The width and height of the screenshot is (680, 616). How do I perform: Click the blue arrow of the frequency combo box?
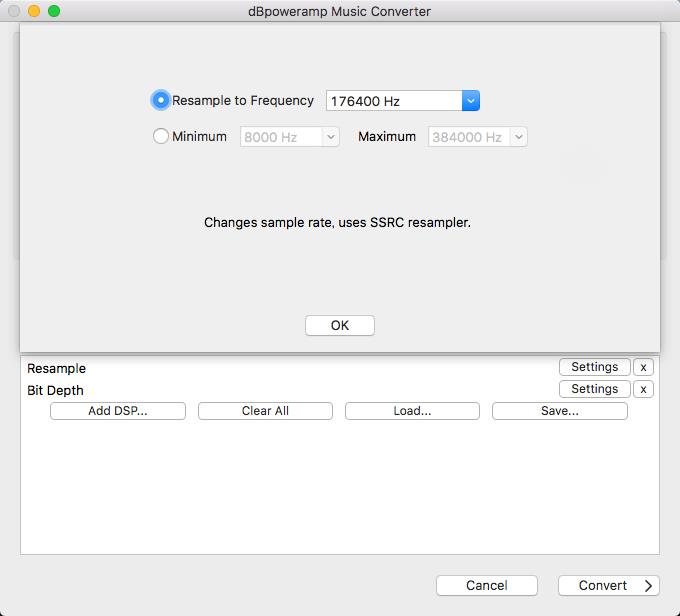(x=471, y=101)
